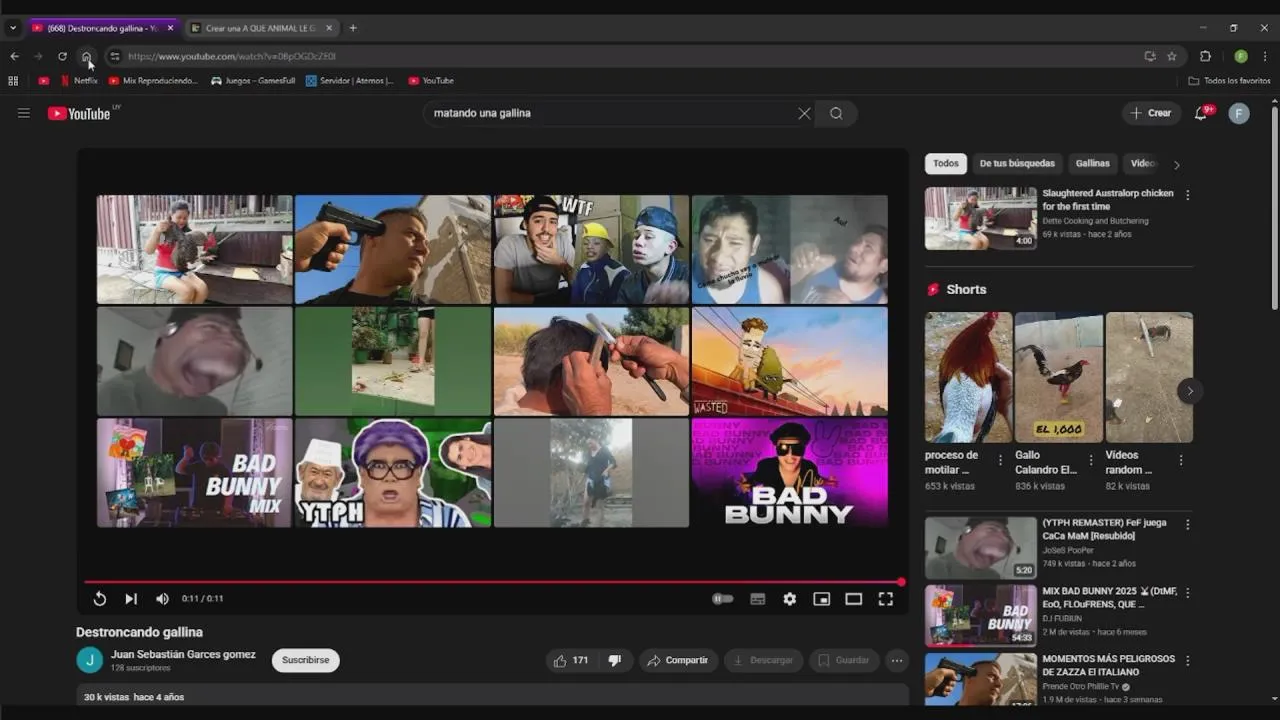Open the tab search dropdown
Image resolution: width=1280 pixels, height=720 pixels.
tap(13, 28)
